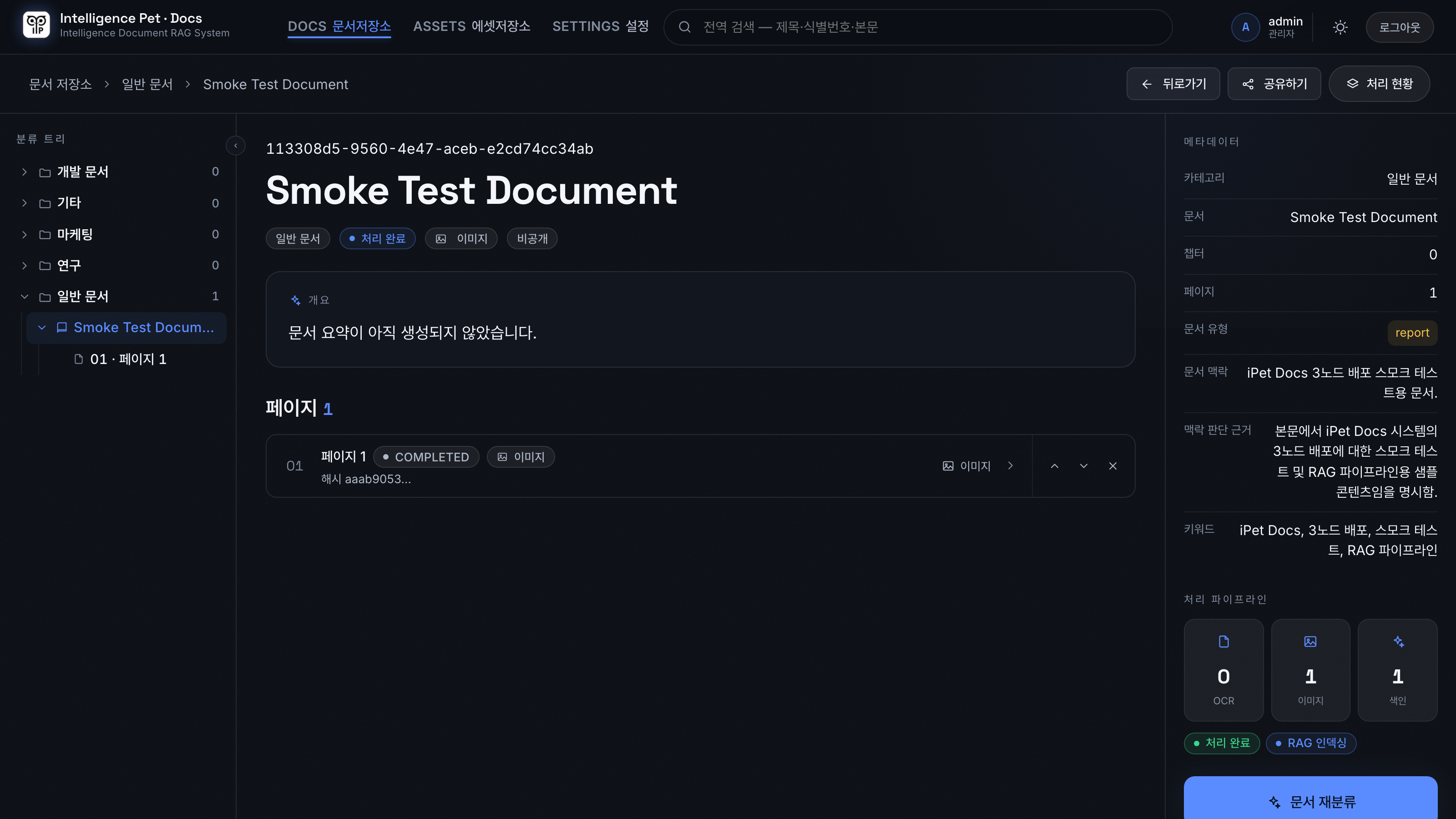Click the 로그아웃 button
1456x819 pixels.
coord(1400,27)
